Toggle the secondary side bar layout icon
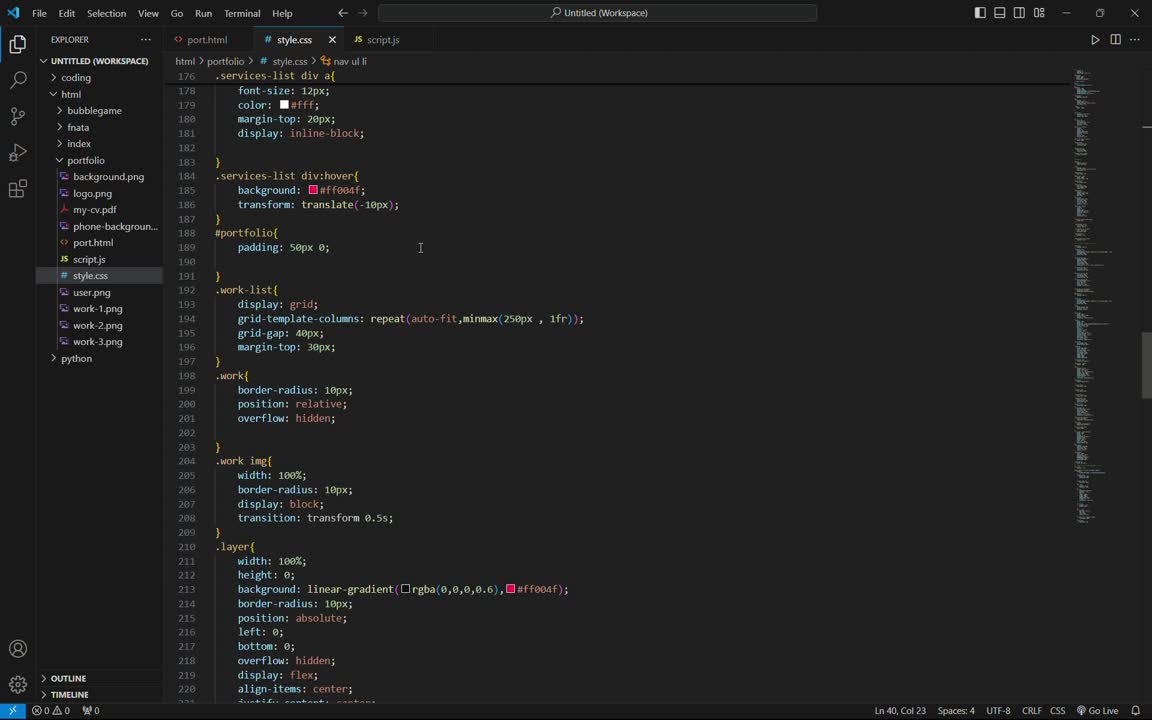 click(1019, 12)
